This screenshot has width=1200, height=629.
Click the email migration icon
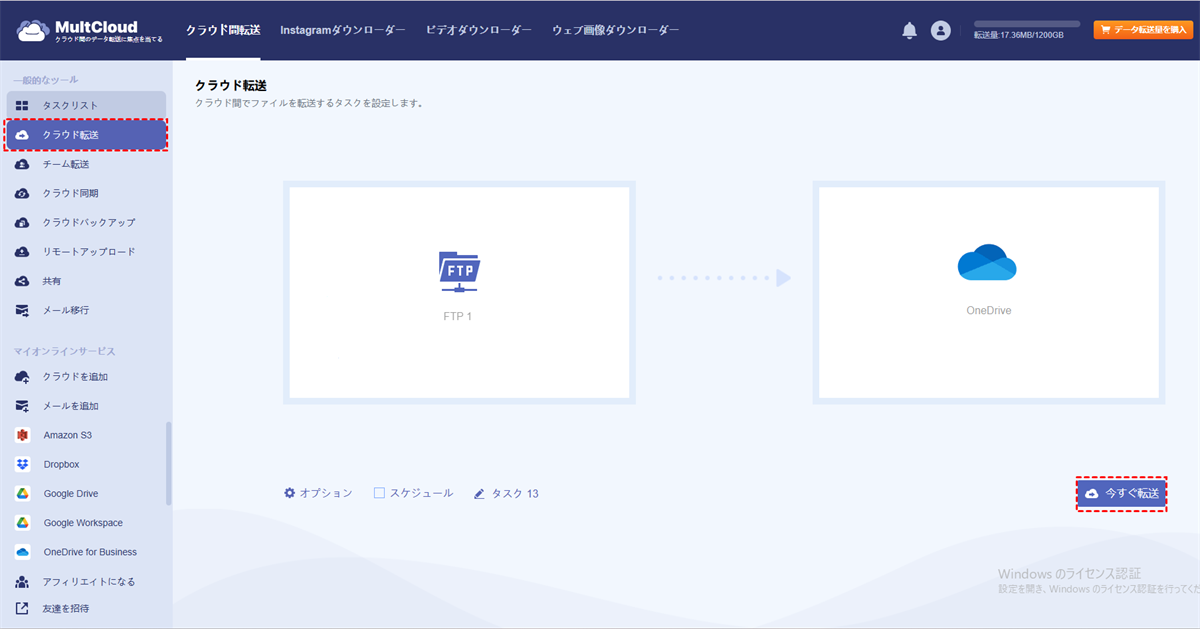tap(22, 310)
